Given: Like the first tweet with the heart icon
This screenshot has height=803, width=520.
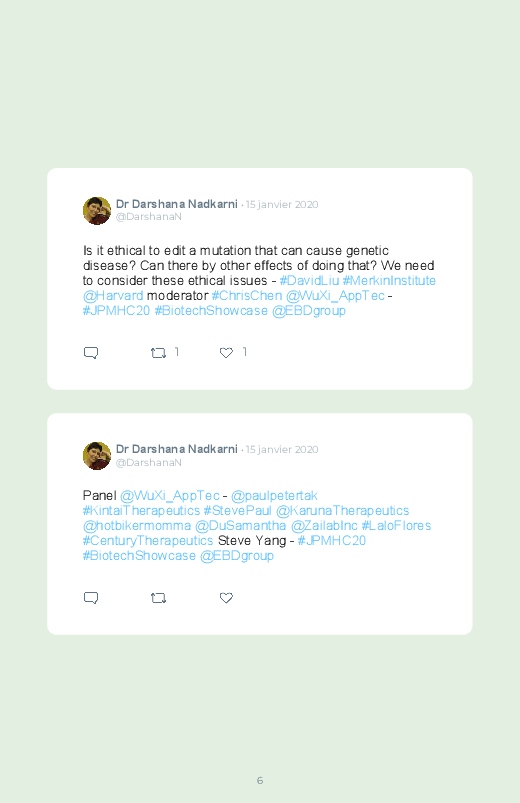Looking at the screenshot, I should pyautogui.click(x=226, y=353).
